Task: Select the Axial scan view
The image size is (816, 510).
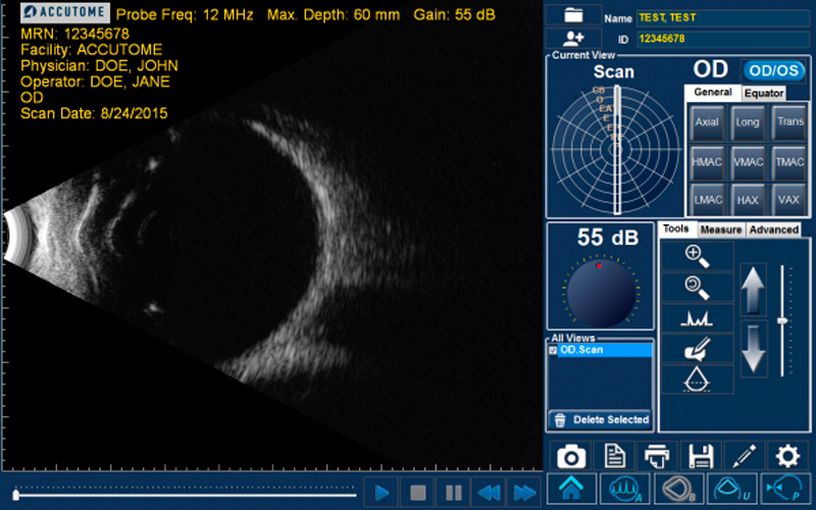Action: 707,122
